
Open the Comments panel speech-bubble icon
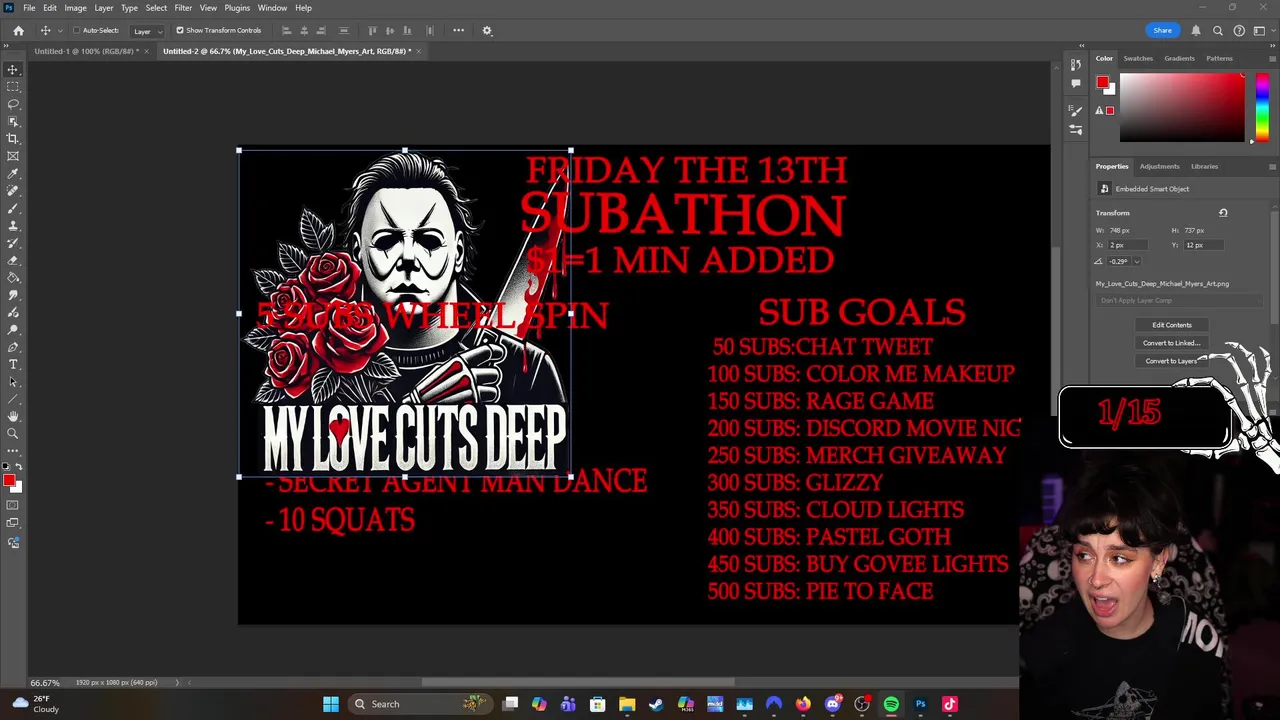[1076, 83]
